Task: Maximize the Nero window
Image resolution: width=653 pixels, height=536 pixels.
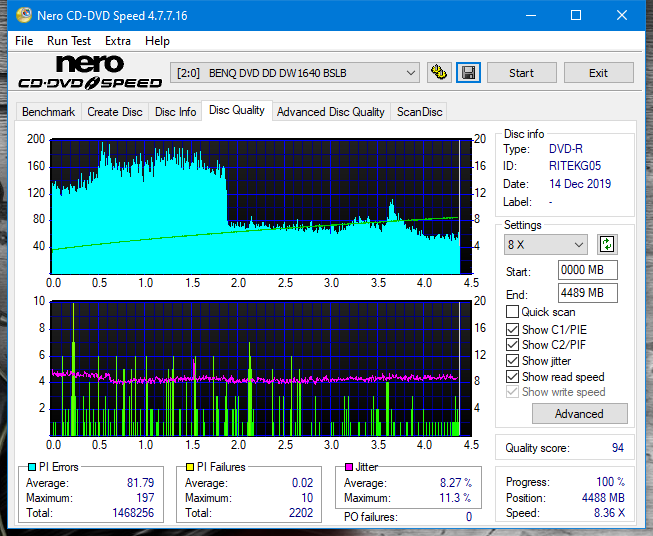Action: pyautogui.click(x=576, y=15)
